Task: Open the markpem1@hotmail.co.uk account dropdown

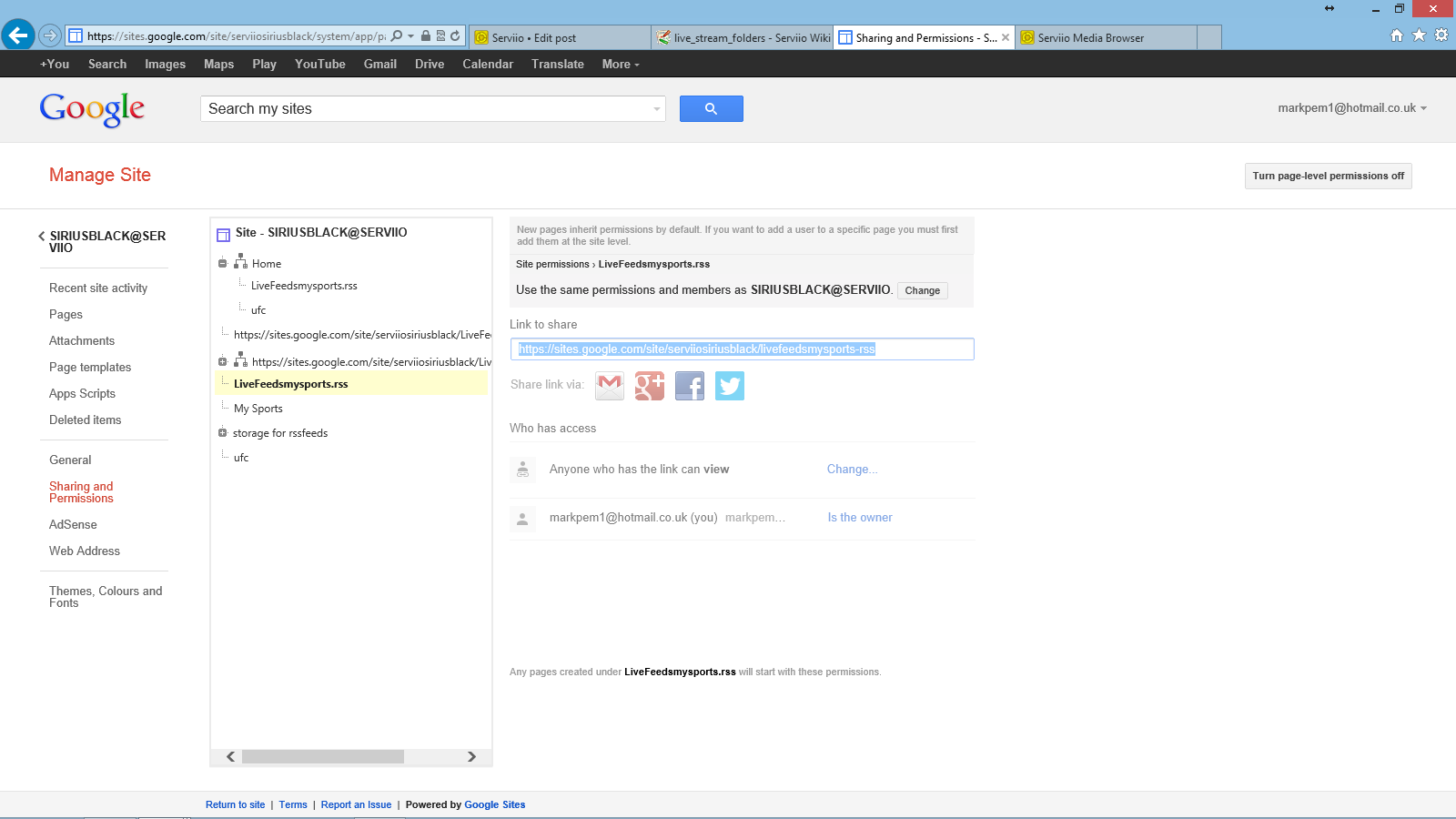Action: [x=1352, y=107]
